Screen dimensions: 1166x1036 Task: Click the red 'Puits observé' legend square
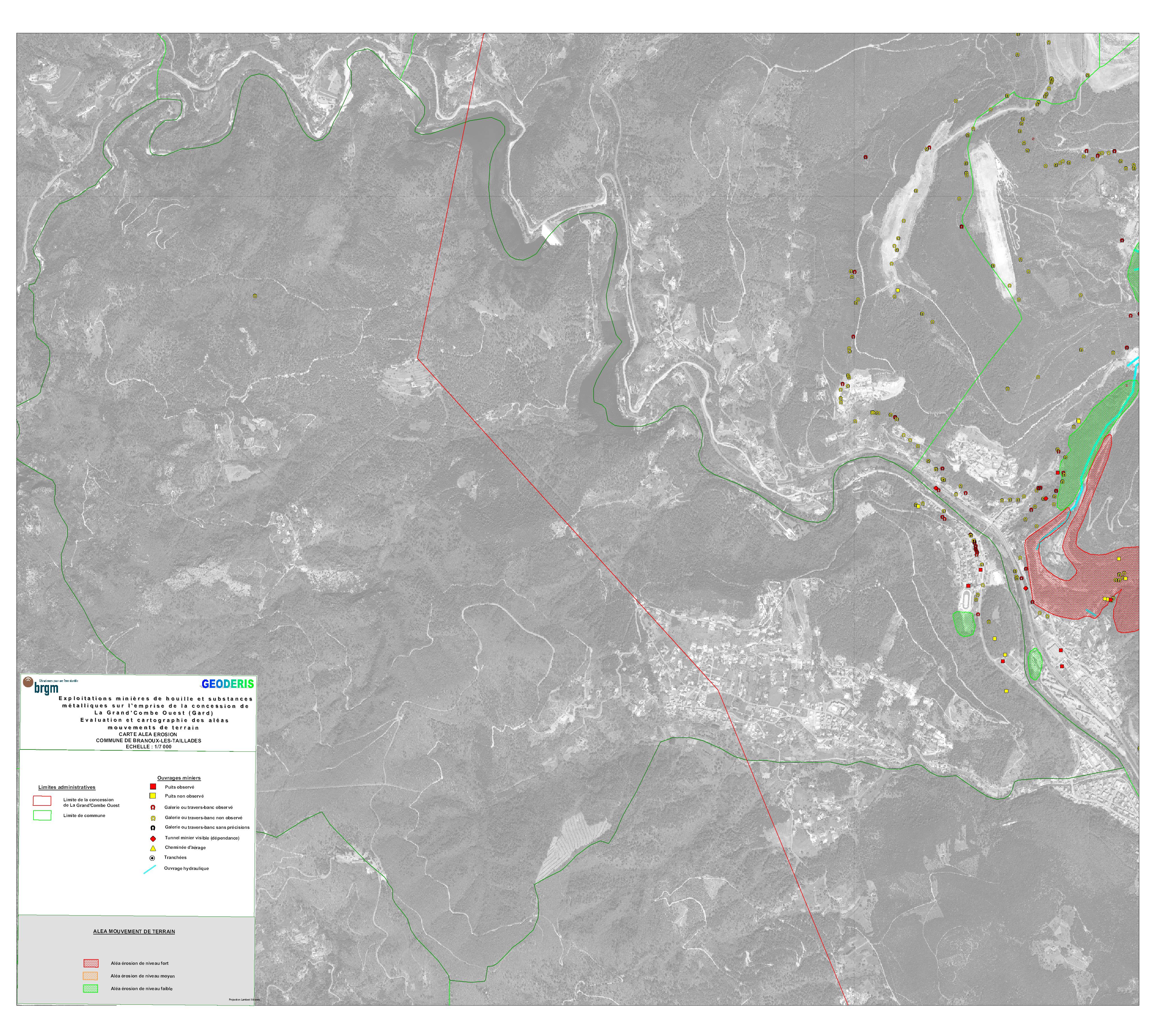coord(153,786)
